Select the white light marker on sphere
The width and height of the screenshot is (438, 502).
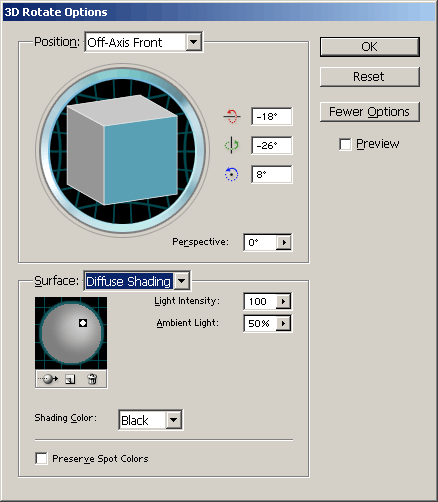(83, 323)
